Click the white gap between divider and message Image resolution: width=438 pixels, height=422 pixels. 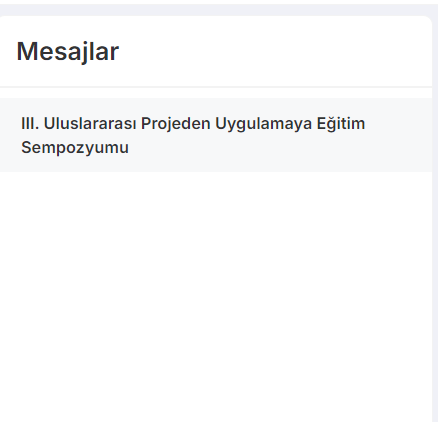216,93
